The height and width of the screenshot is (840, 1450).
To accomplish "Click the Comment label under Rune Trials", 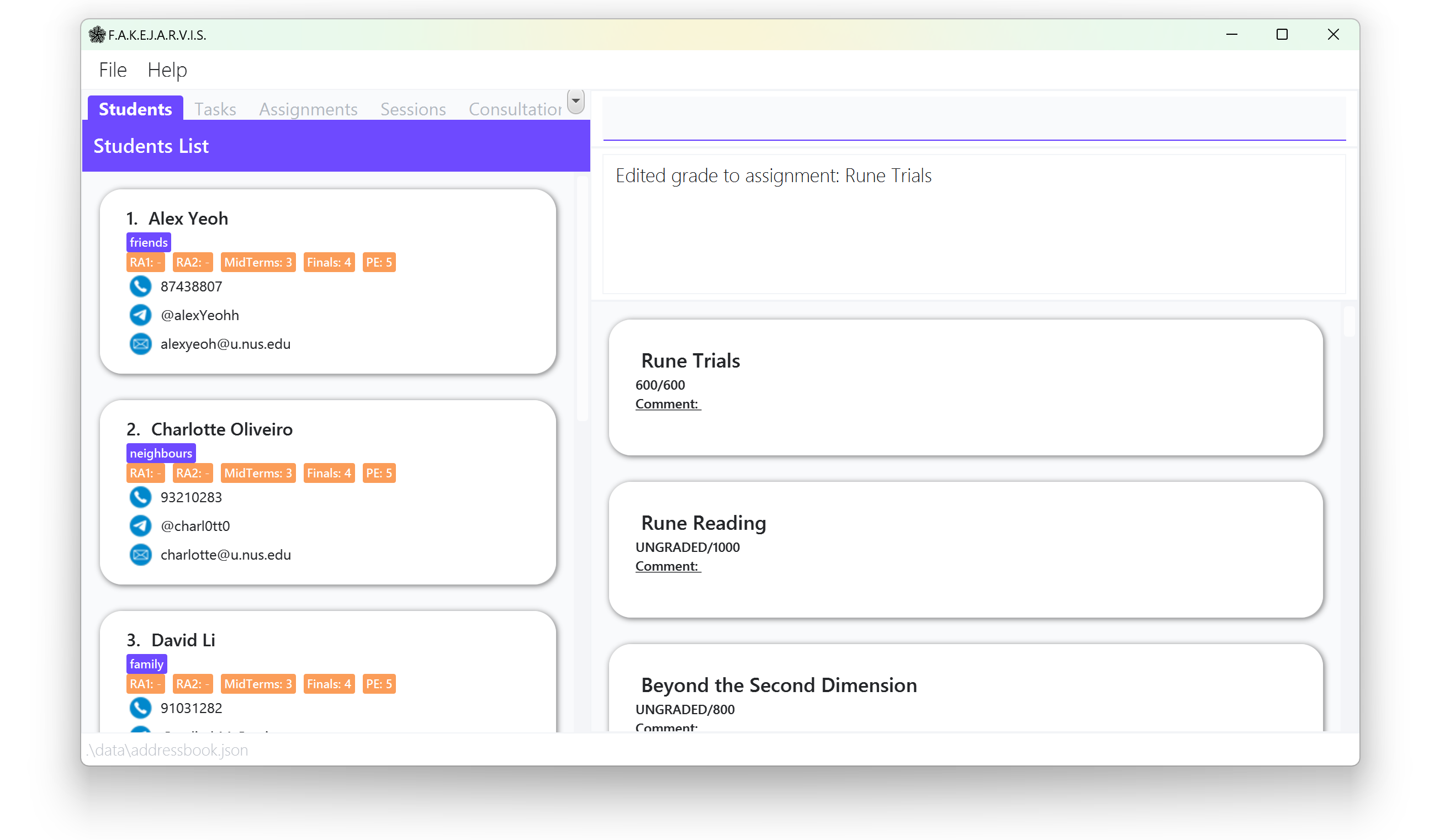I will pos(668,405).
